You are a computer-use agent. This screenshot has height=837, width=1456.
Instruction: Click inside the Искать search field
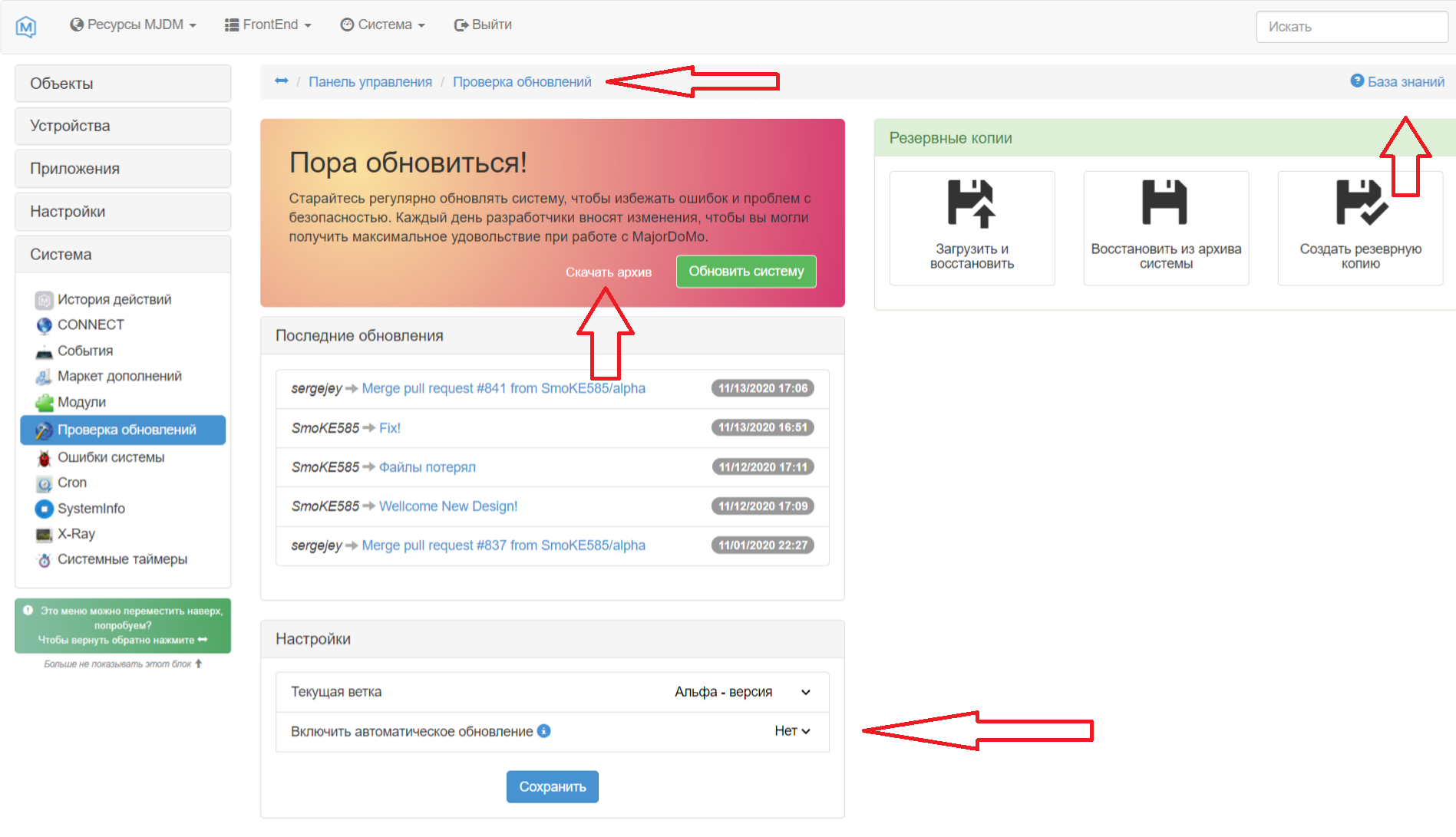tap(1352, 26)
